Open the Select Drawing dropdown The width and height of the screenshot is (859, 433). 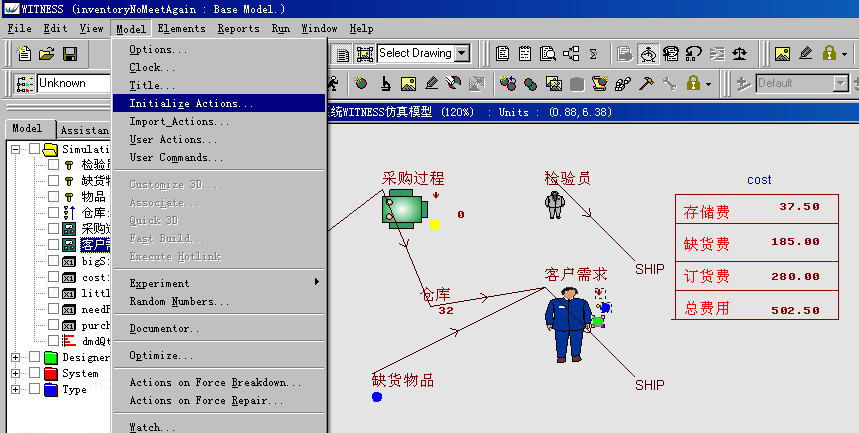[x=462, y=54]
